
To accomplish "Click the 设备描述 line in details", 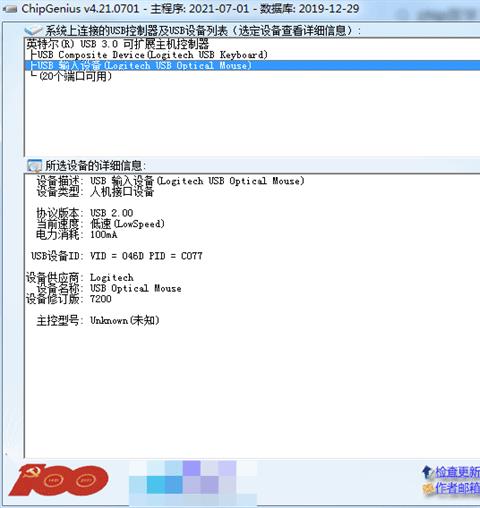I will 170,181.
